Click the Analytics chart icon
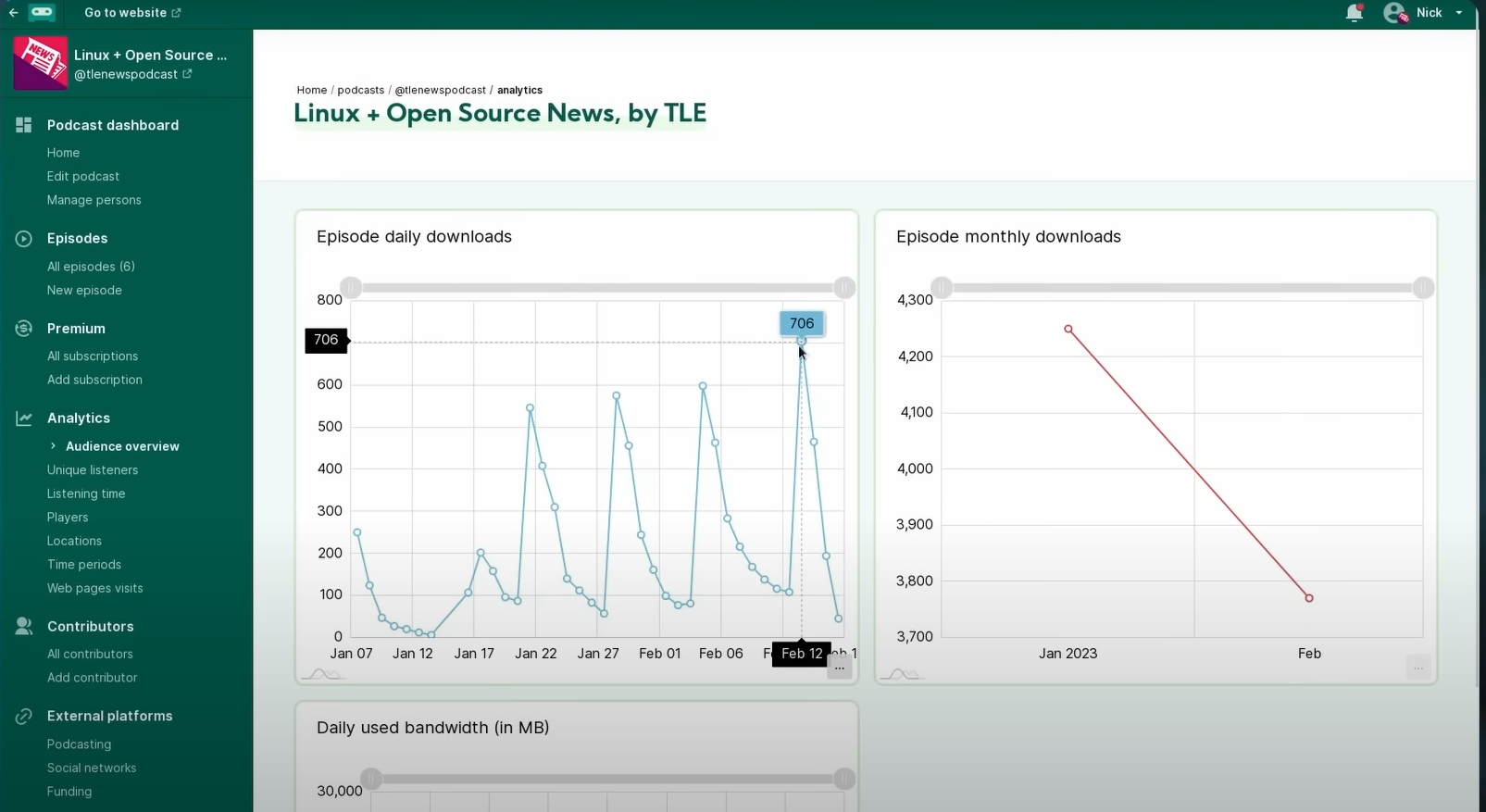This screenshot has height=812, width=1486. pos(24,418)
